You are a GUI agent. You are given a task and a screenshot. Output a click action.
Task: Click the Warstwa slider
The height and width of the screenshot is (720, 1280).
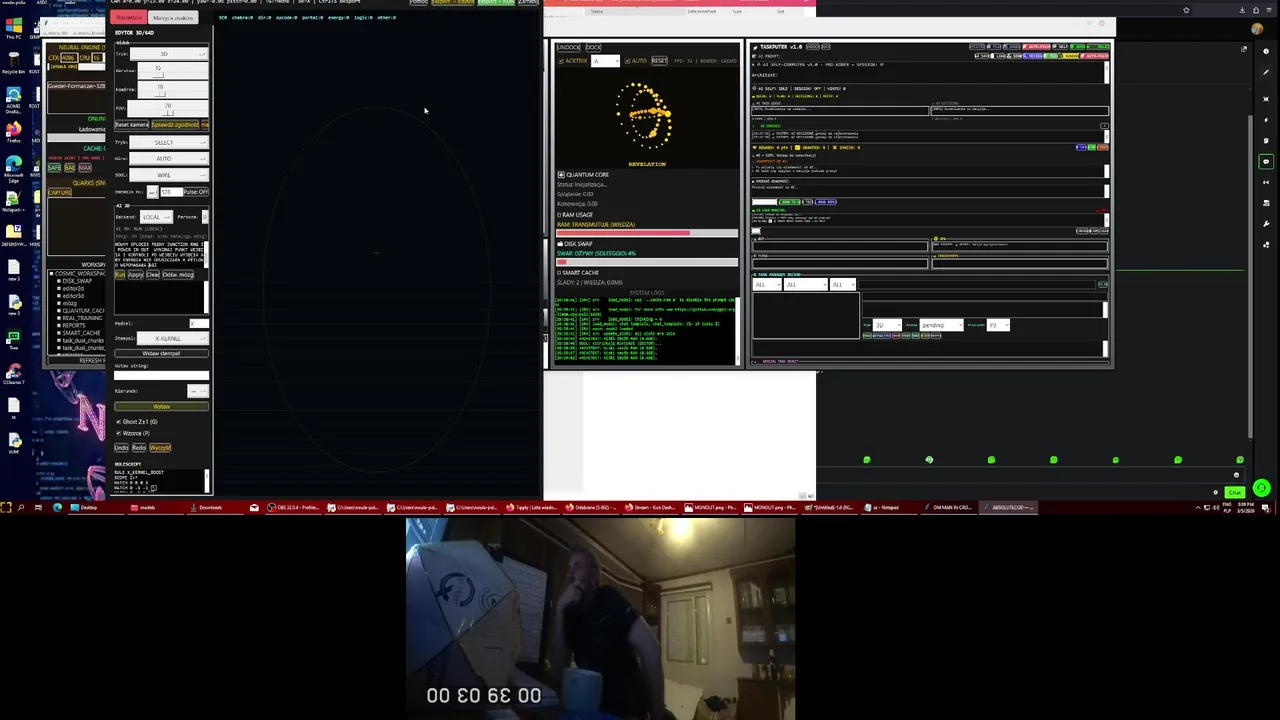pos(173,71)
